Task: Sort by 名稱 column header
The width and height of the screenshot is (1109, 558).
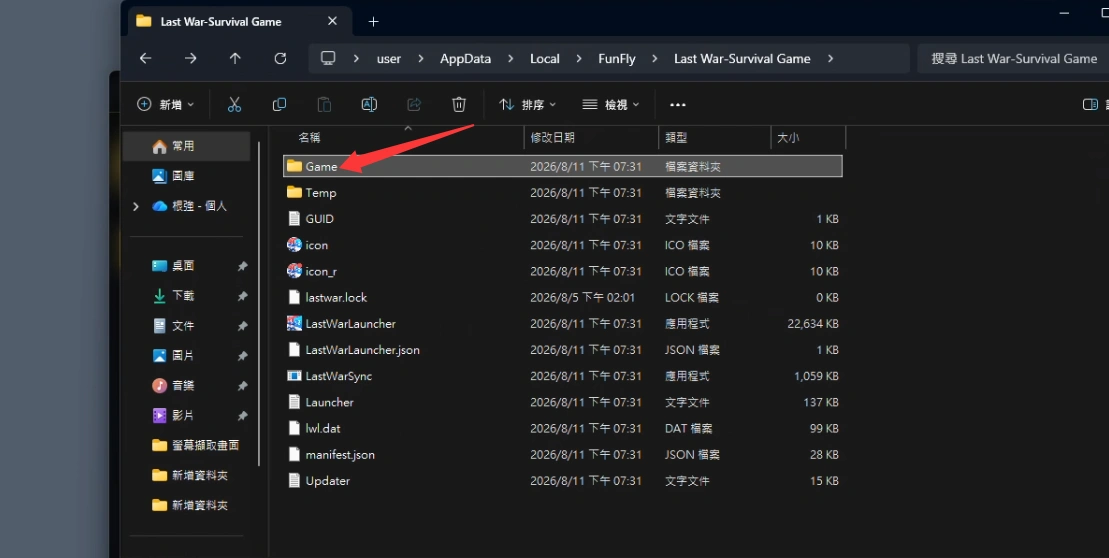Action: [x=403, y=138]
